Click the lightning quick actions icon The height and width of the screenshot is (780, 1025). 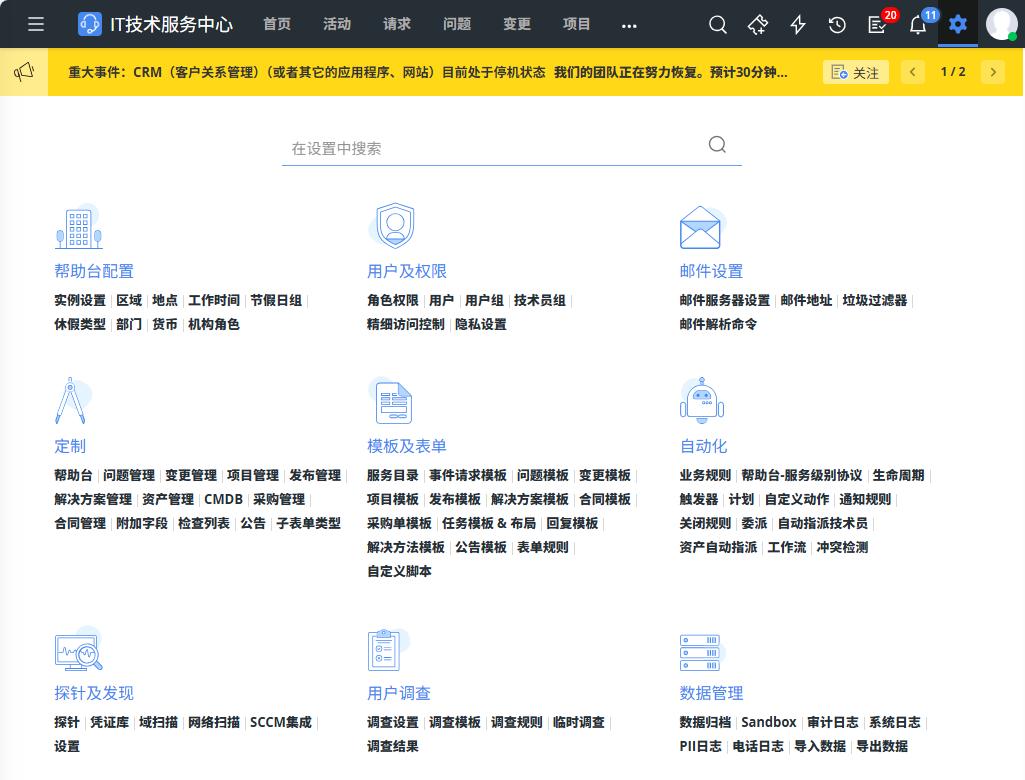click(798, 24)
